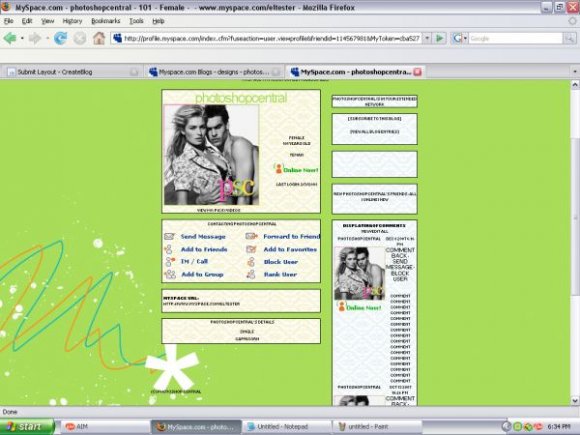Viewport: 580px width, 435px height.
Task: Click the Online Now icon in comments
Action: pyautogui.click(x=341, y=306)
